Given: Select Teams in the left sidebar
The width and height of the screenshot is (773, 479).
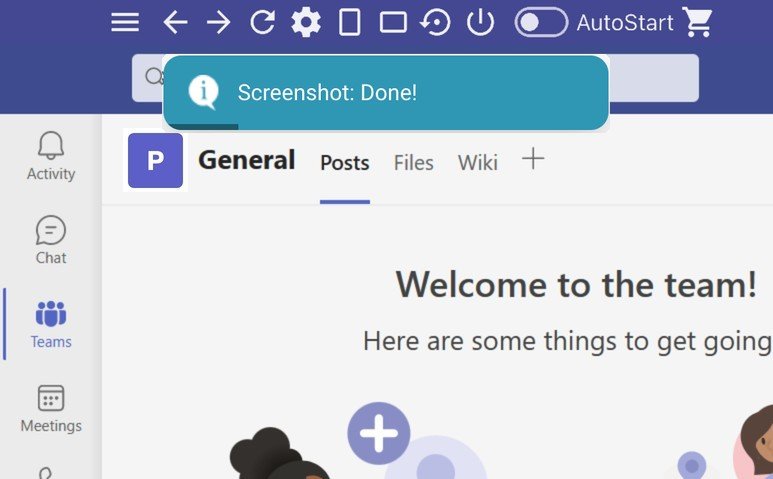Looking at the screenshot, I should point(51,324).
